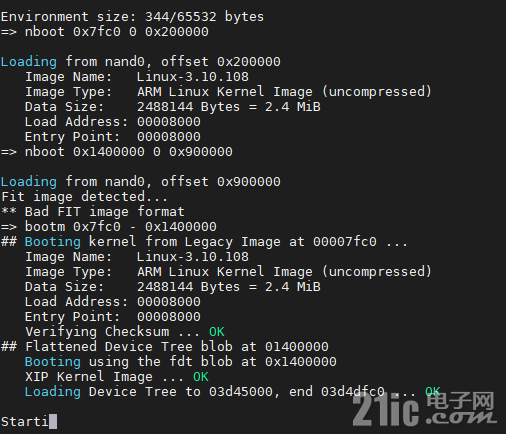Click 'Fit image detected...' line

click(x=84, y=197)
